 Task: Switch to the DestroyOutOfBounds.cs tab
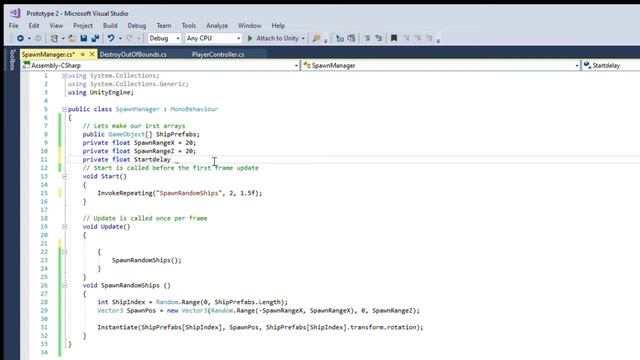[133, 54]
